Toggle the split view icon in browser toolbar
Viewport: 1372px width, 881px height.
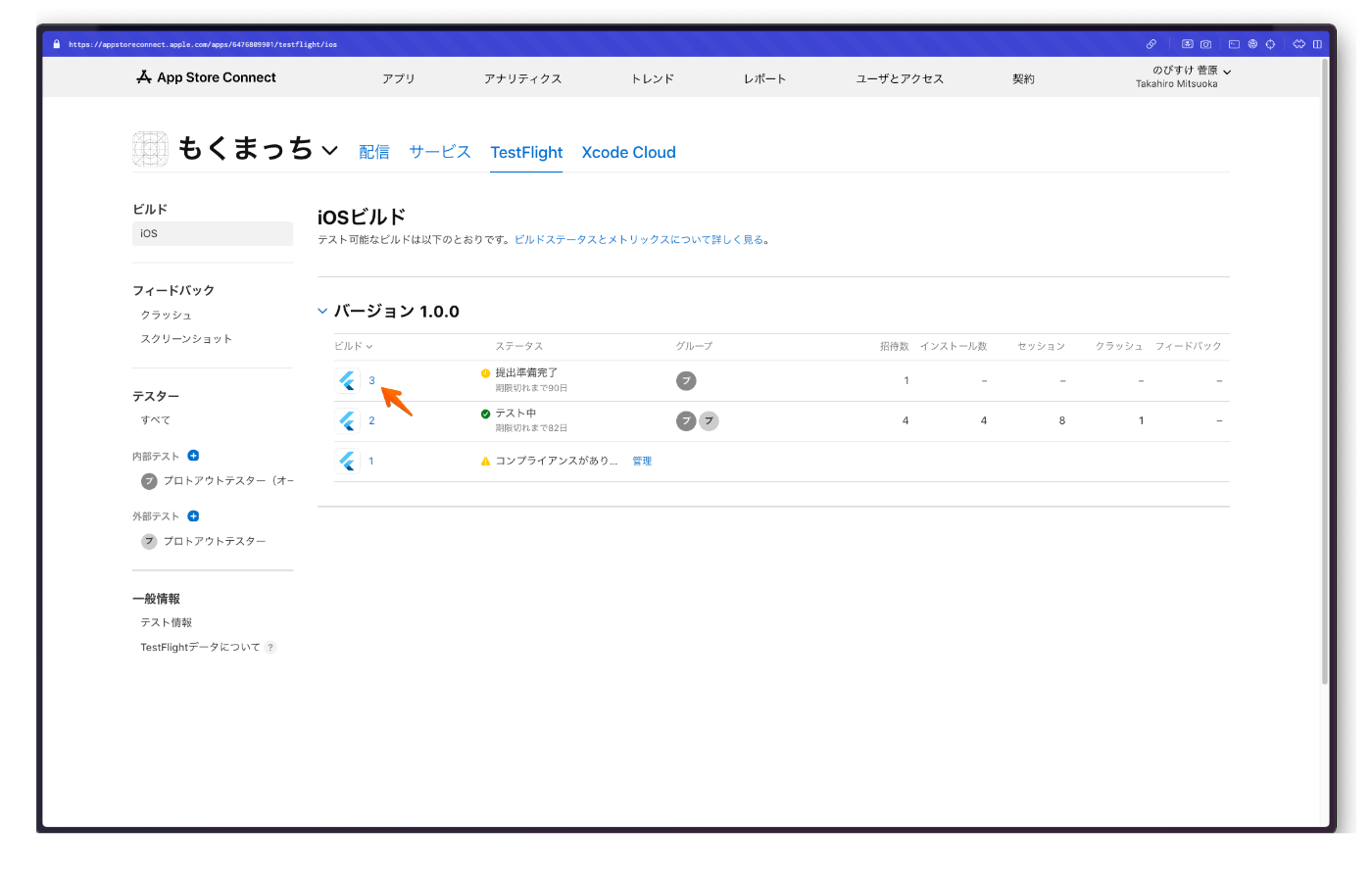tap(1317, 44)
